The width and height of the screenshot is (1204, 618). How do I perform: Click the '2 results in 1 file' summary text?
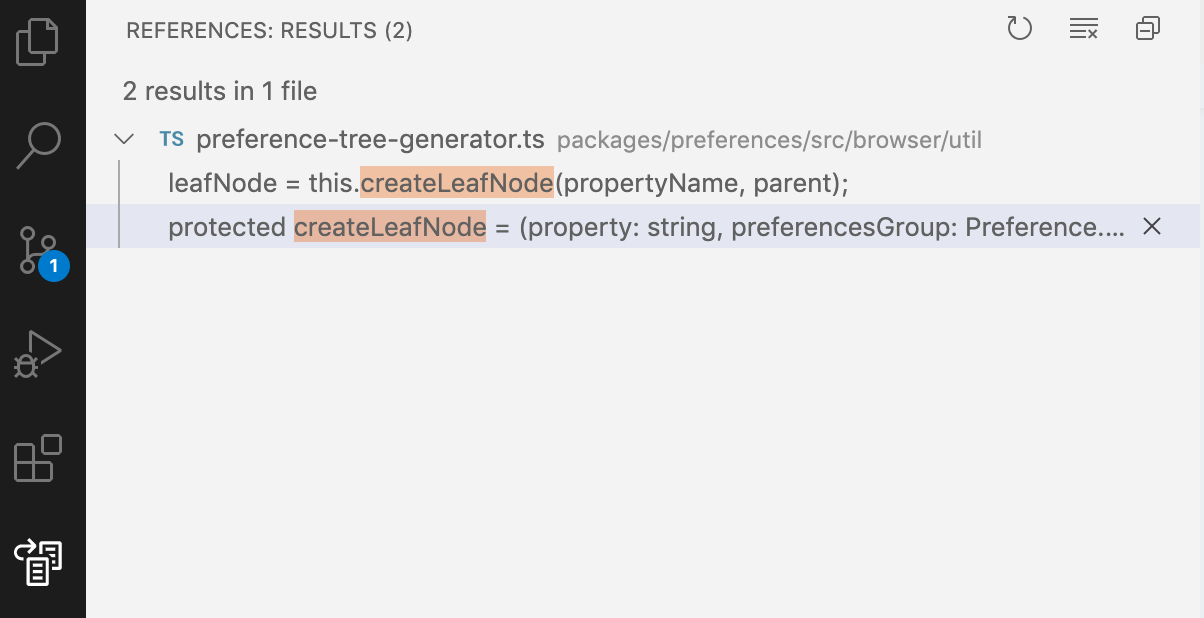(x=220, y=91)
